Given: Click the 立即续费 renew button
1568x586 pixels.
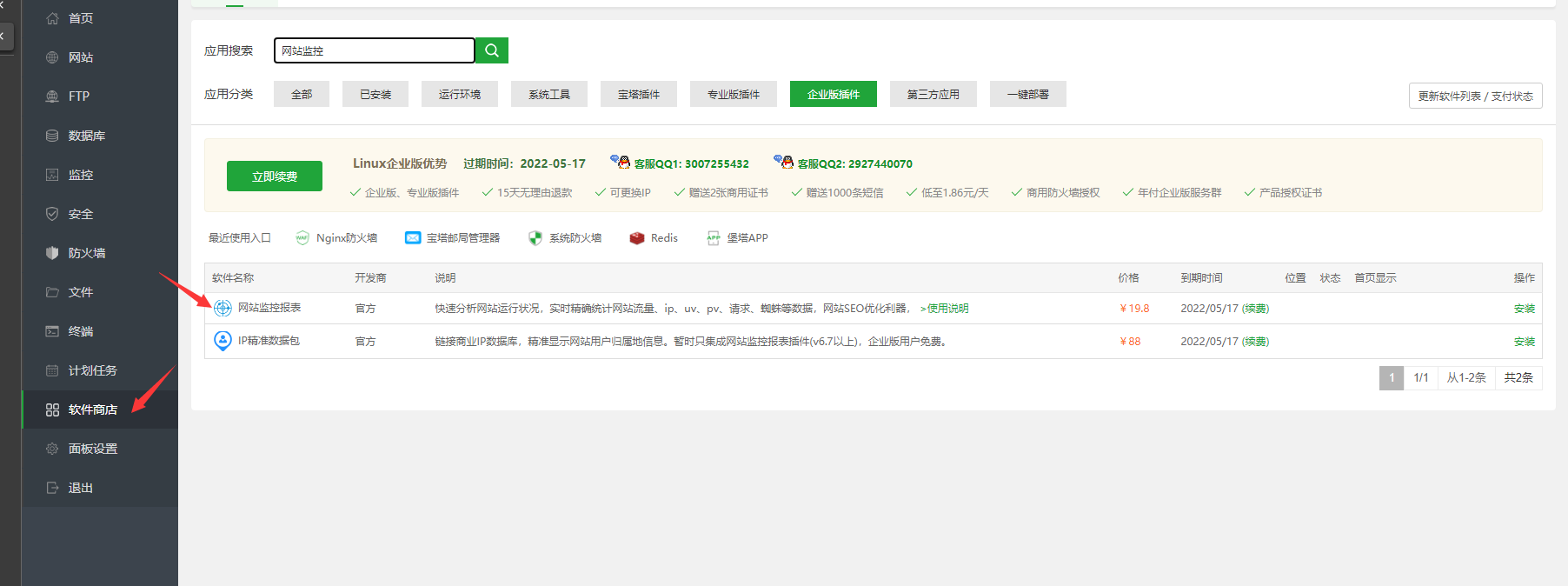Looking at the screenshot, I should click(x=275, y=176).
